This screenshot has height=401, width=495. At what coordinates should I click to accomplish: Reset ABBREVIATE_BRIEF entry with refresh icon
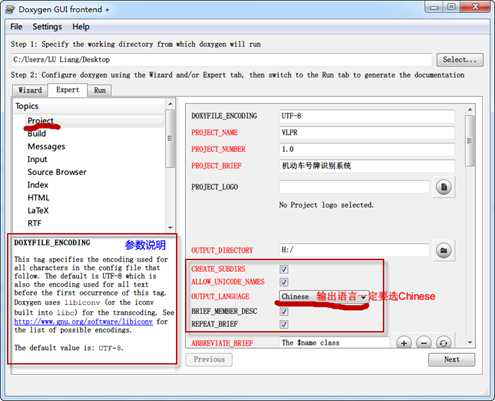pos(444,343)
